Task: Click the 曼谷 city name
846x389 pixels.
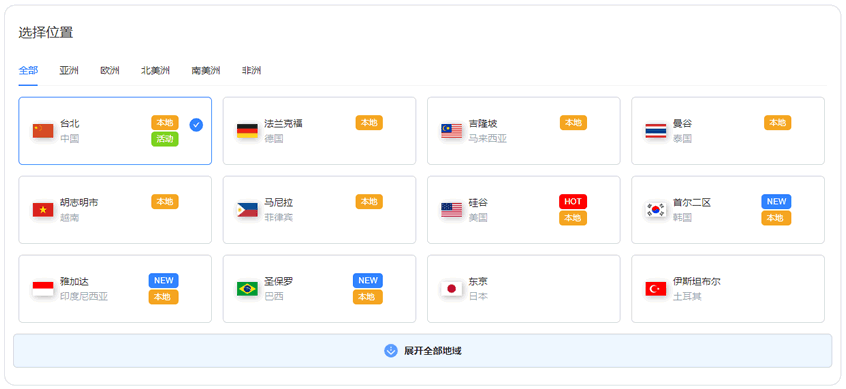Action: (x=682, y=124)
